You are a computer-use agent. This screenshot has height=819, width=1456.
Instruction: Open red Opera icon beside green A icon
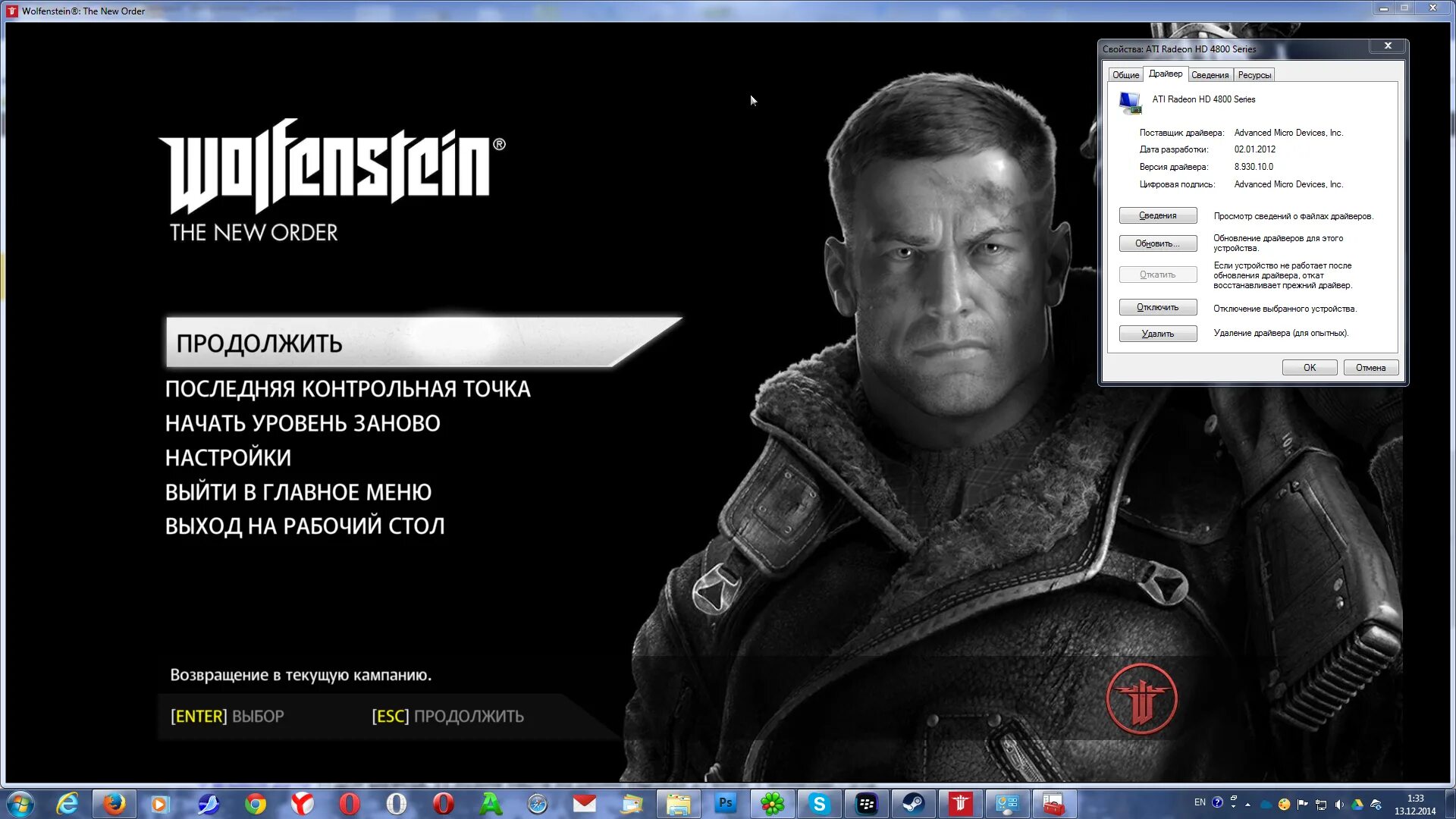click(x=444, y=804)
